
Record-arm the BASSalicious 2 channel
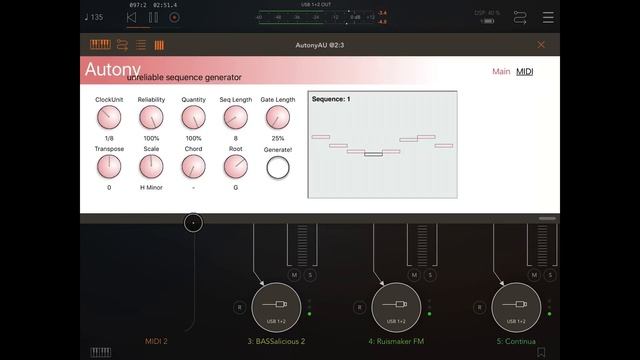pos(240,307)
